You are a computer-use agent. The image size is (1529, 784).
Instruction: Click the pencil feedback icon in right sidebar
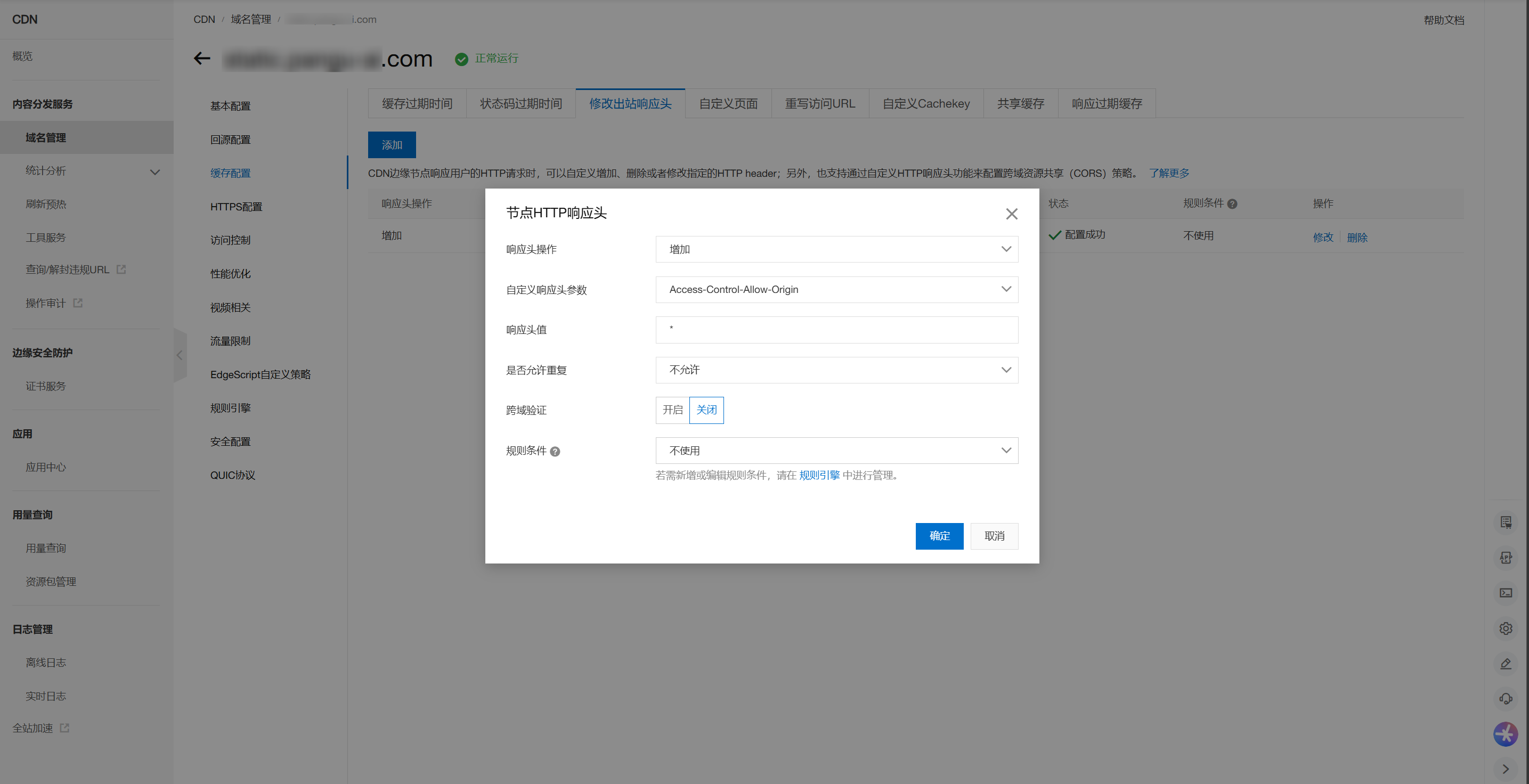(x=1507, y=664)
